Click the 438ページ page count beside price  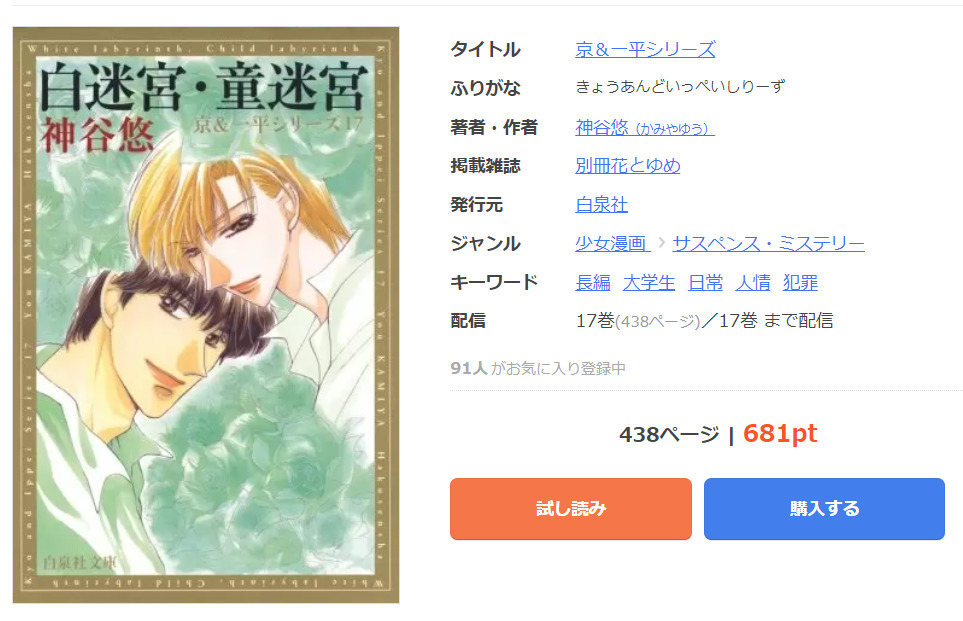click(669, 435)
